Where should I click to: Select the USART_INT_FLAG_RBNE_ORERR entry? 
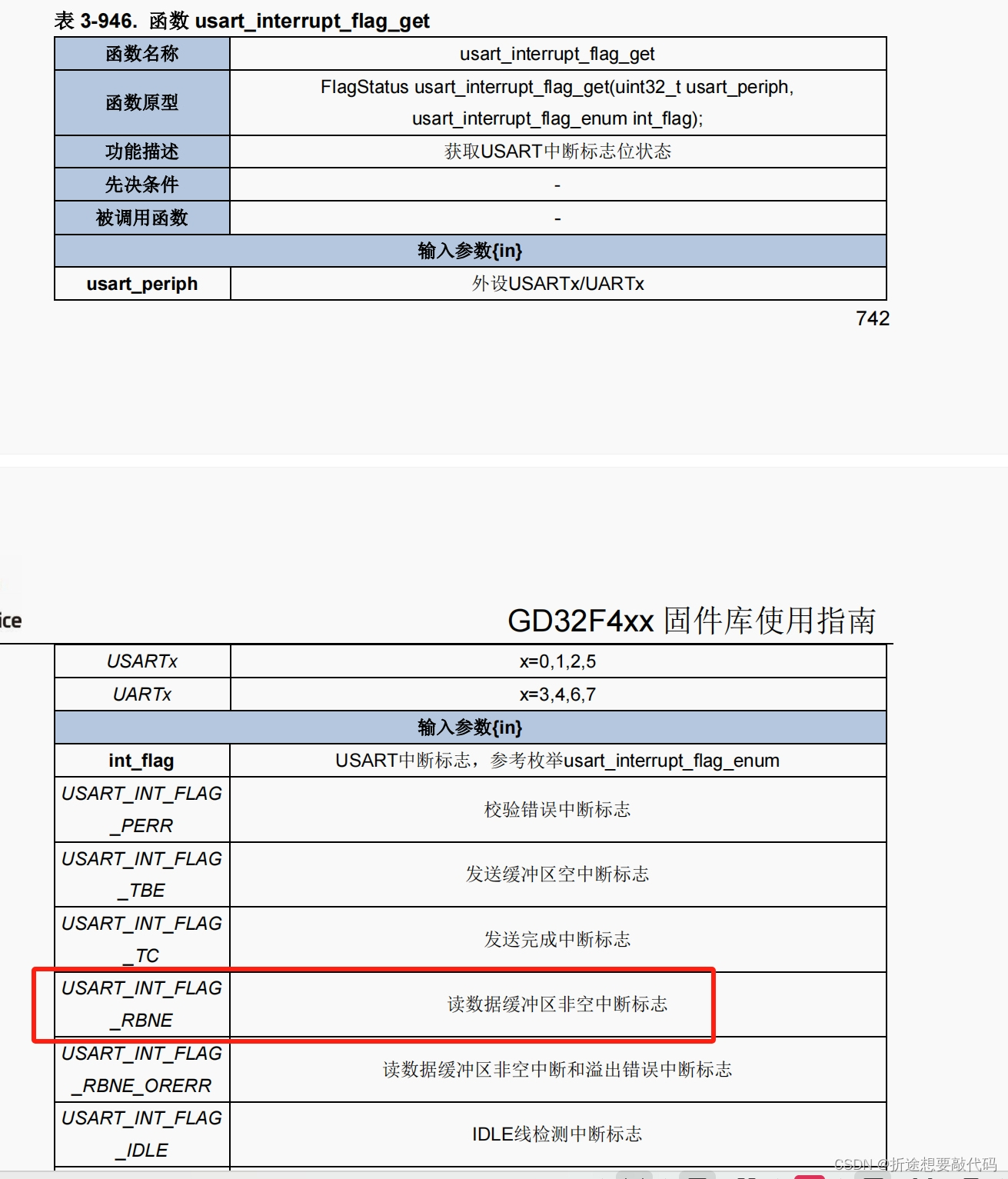[141, 1069]
